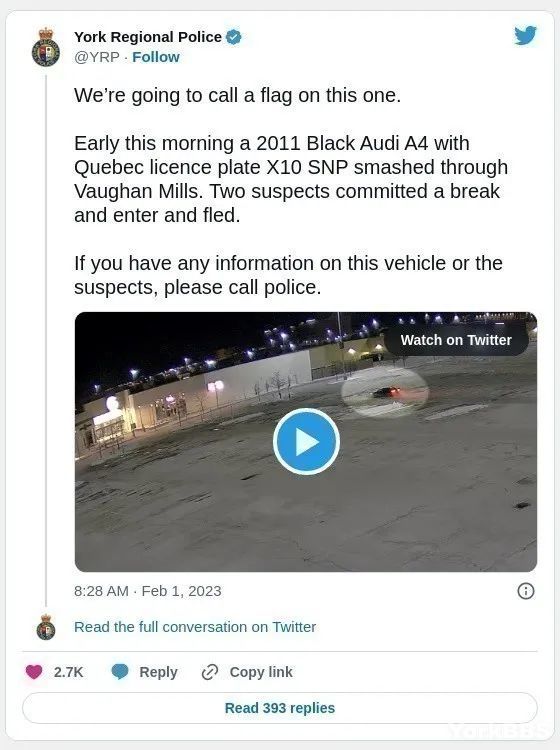Click the Twitter bird logo
560x750 pixels.
point(526,35)
